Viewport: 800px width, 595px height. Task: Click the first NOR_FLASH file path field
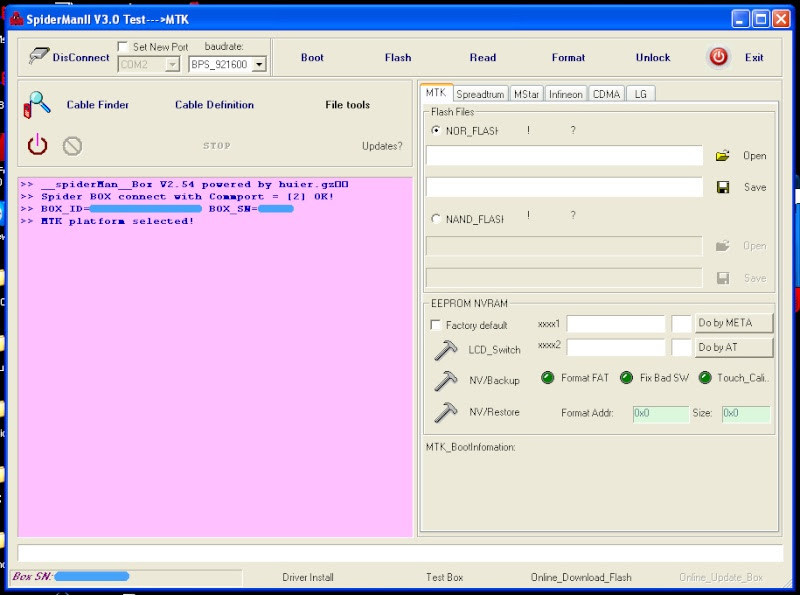pos(564,155)
